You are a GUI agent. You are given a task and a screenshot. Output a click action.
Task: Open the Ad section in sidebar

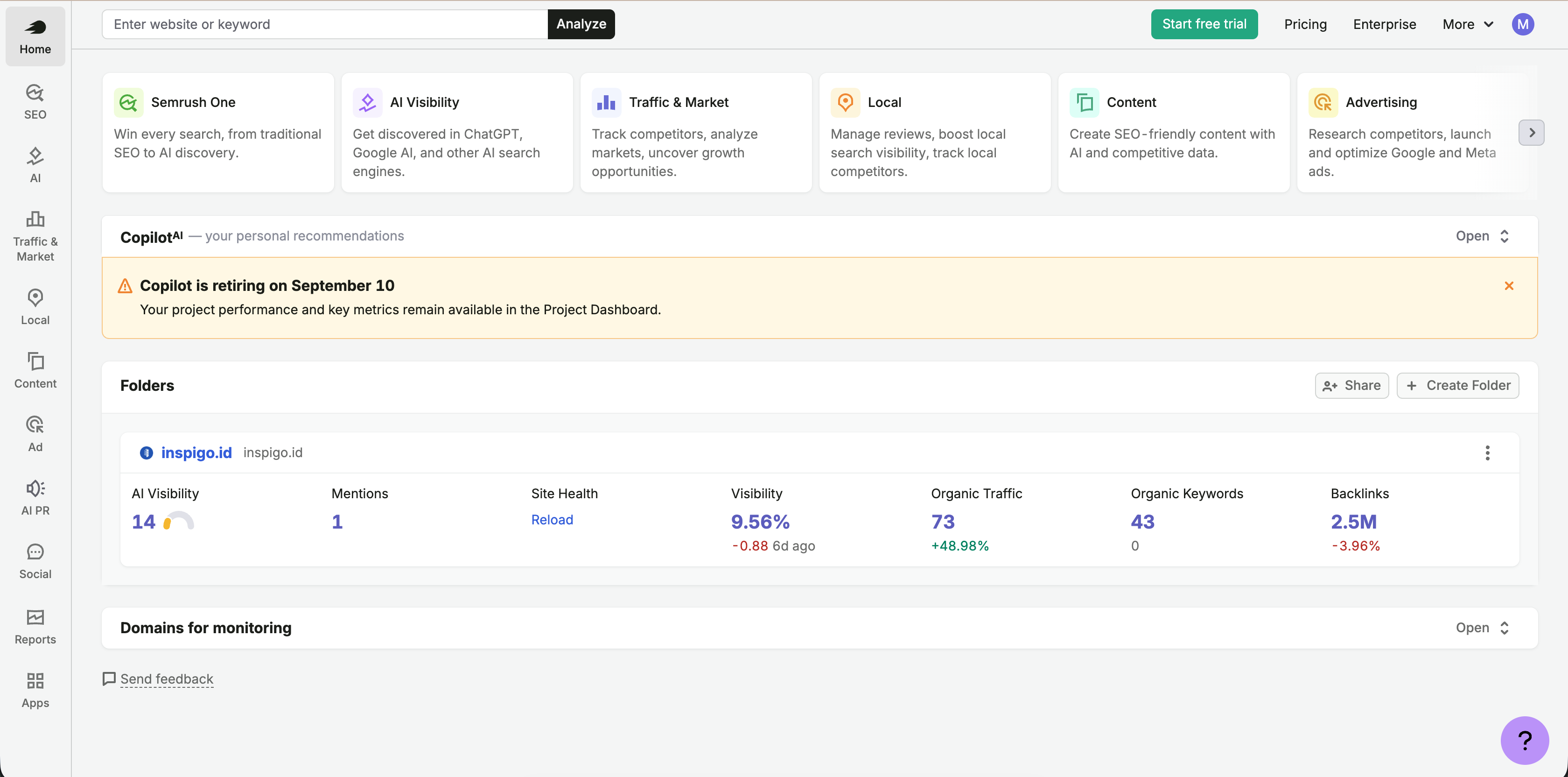click(x=35, y=434)
